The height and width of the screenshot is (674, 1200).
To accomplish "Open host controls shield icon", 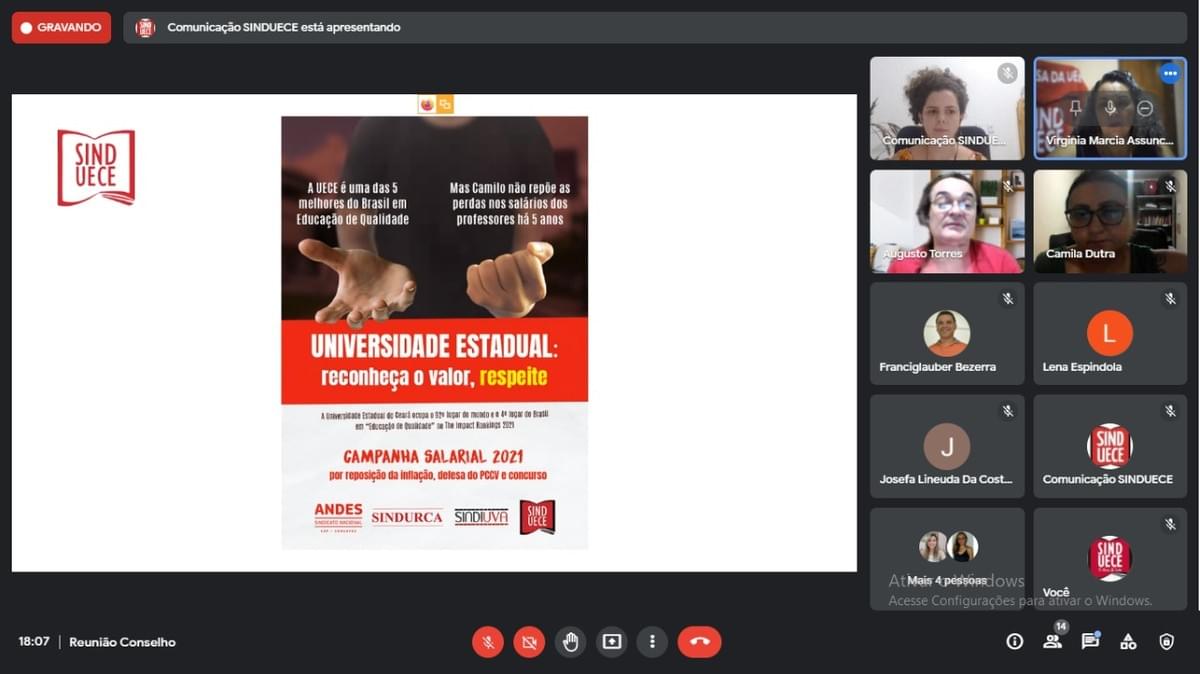I will pyautogui.click(x=1166, y=642).
